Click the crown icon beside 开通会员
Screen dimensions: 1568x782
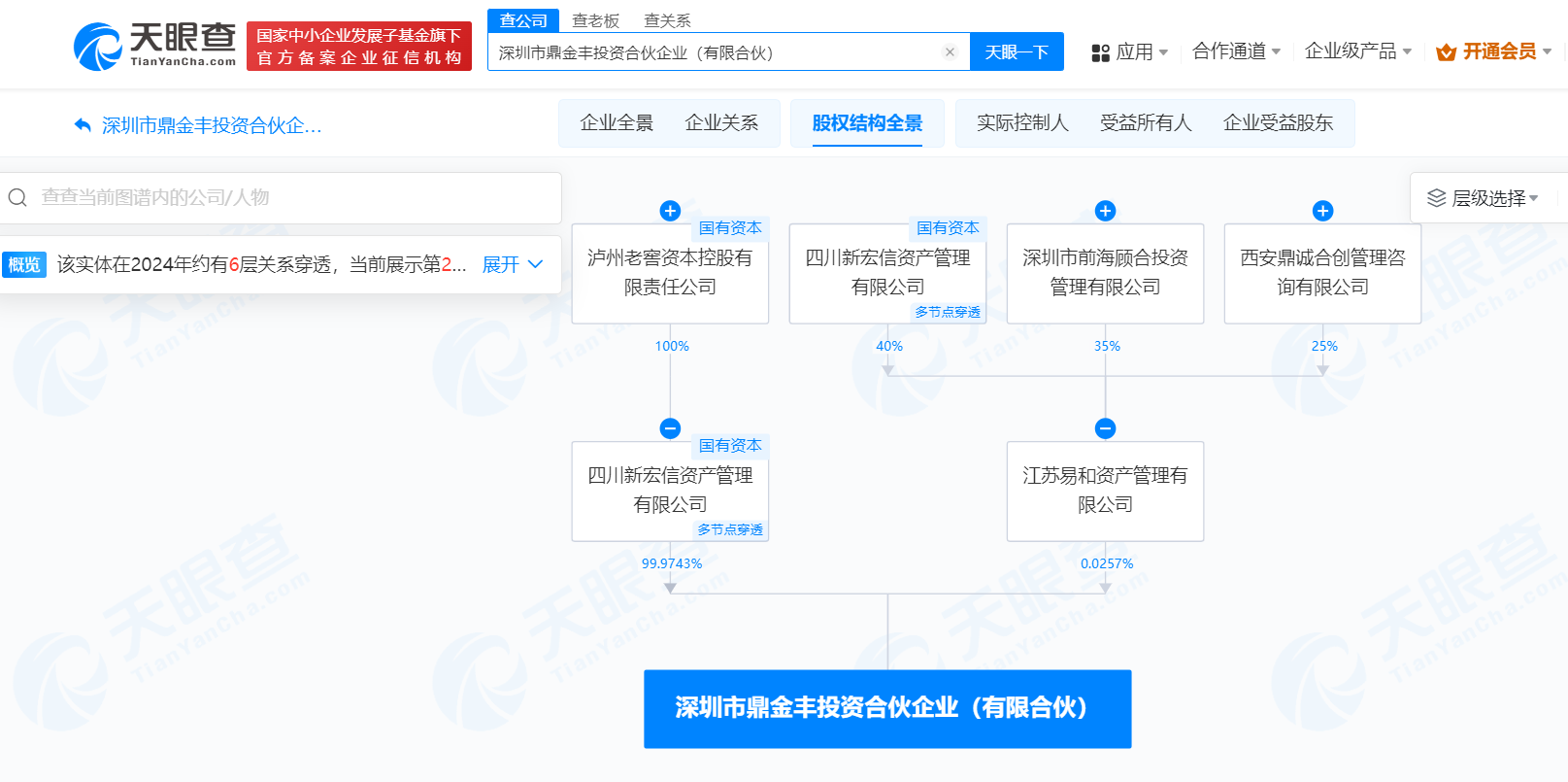point(1446,52)
